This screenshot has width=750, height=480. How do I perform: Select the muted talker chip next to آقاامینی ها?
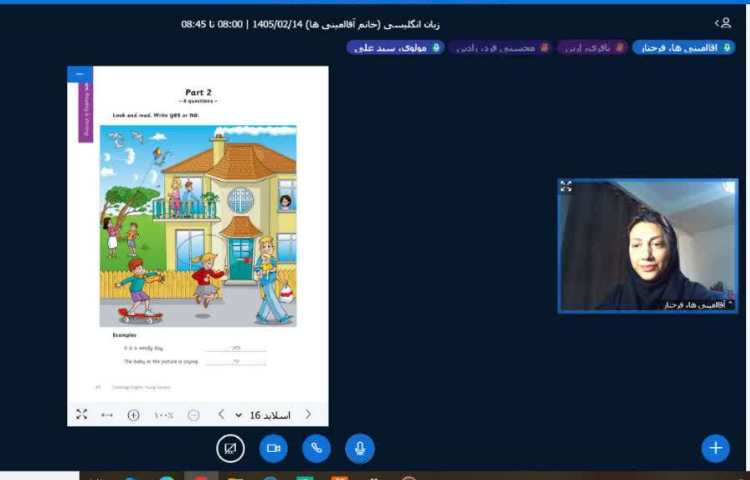coord(592,47)
